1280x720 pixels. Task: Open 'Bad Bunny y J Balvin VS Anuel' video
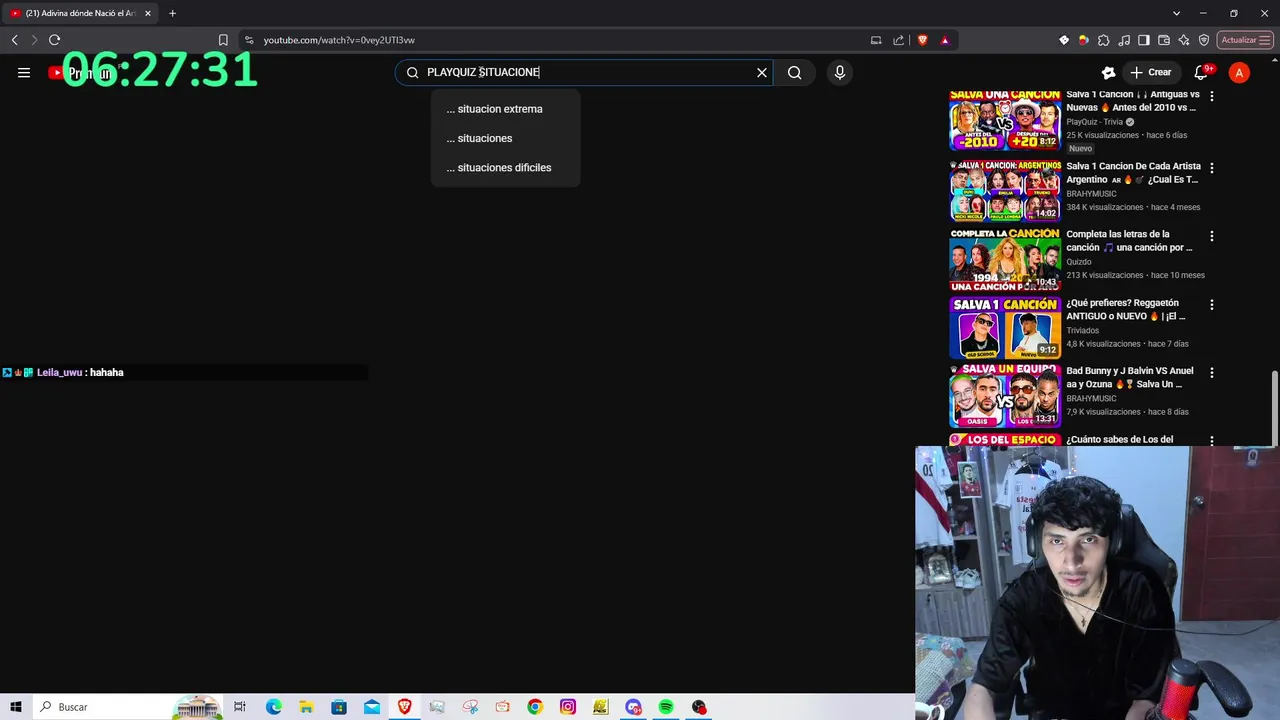point(1129,377)
